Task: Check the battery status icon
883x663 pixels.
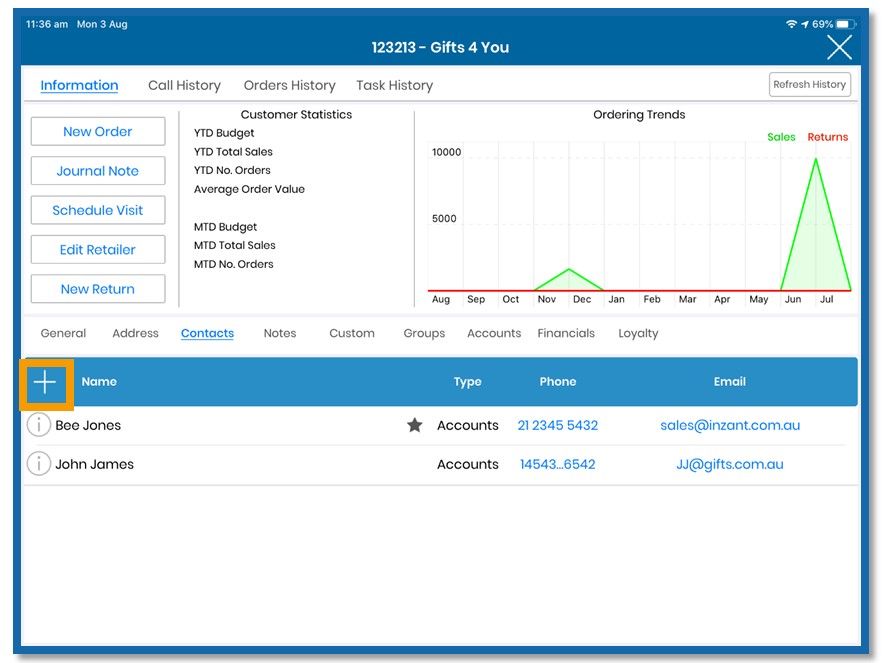Action: 846,24
